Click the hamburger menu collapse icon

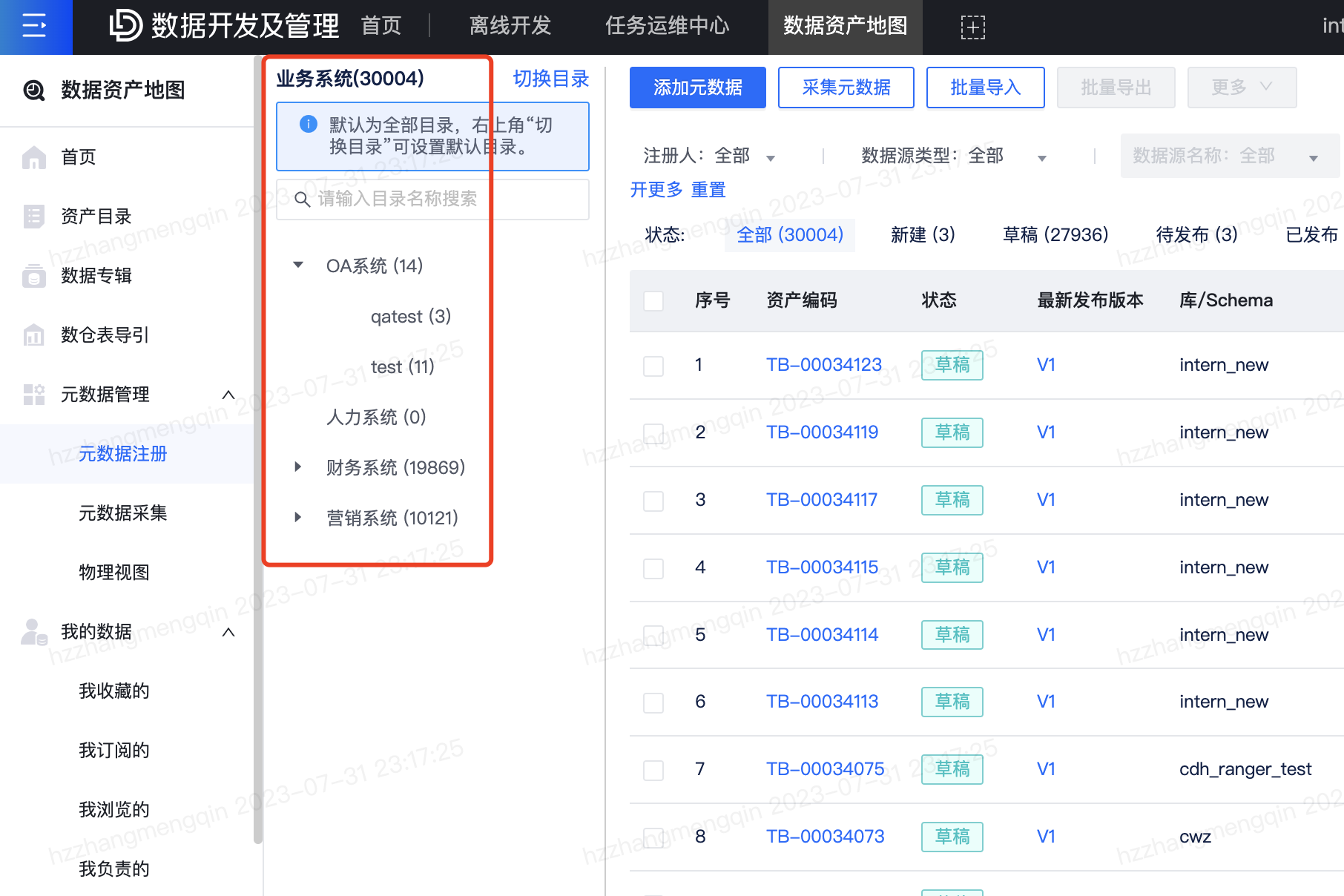35,27
